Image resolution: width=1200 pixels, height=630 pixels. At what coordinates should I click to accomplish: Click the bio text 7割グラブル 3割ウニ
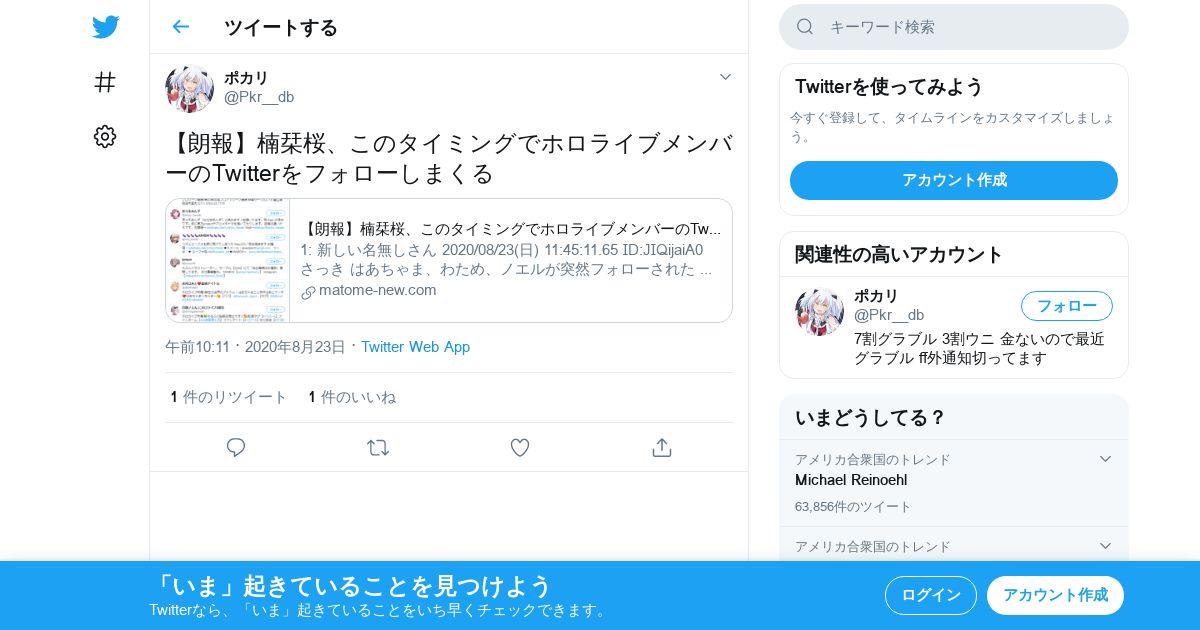(x=979, y=348)
